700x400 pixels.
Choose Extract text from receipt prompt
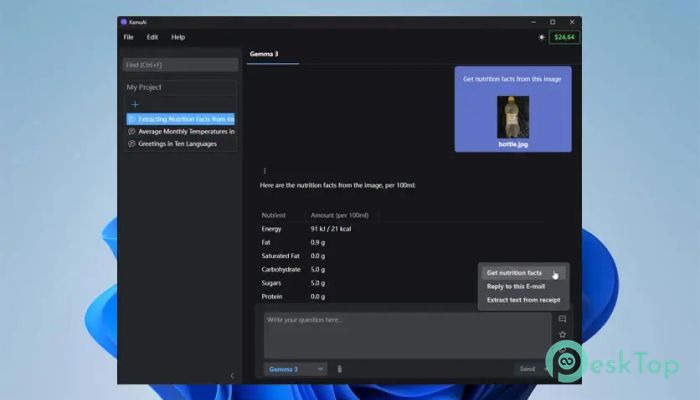coord(523,300)
